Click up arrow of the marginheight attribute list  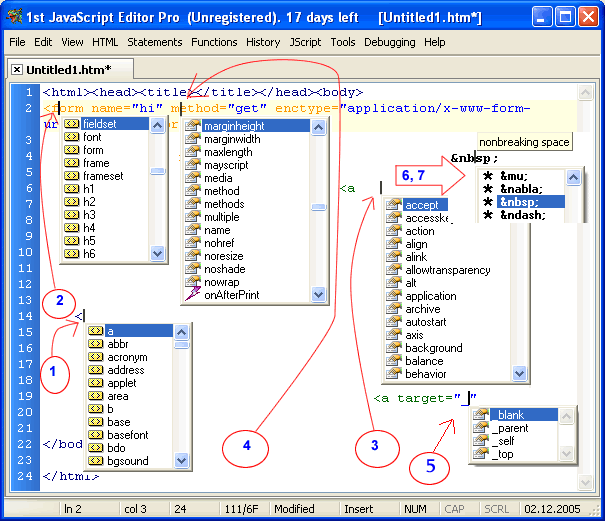point(318,127)
